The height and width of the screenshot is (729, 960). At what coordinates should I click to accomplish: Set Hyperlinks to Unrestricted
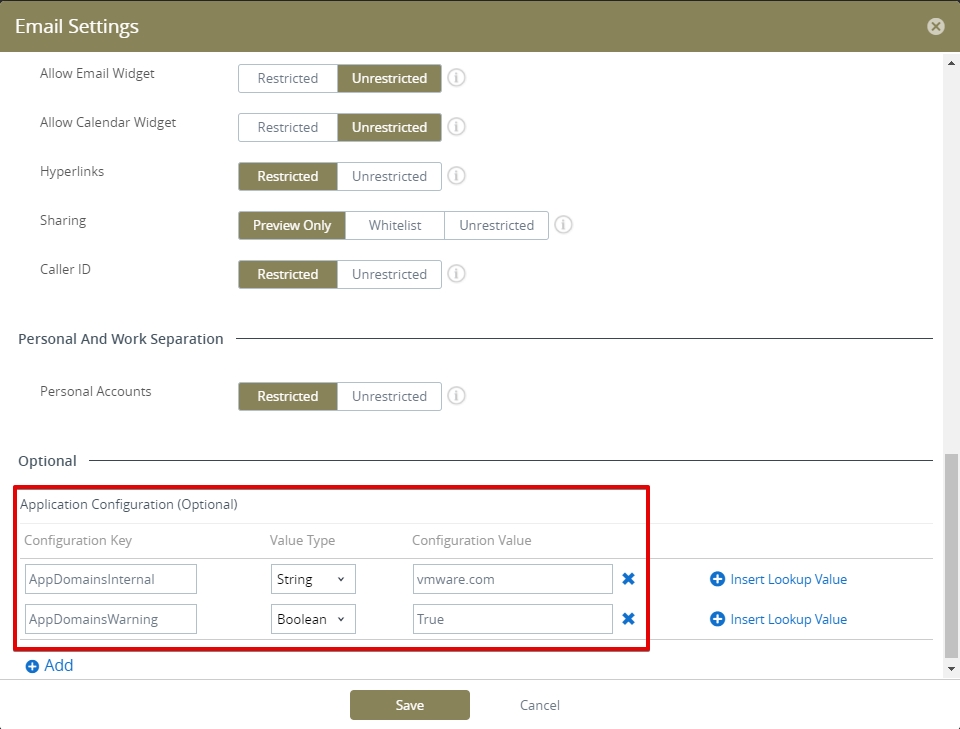(x=389, y=176)
